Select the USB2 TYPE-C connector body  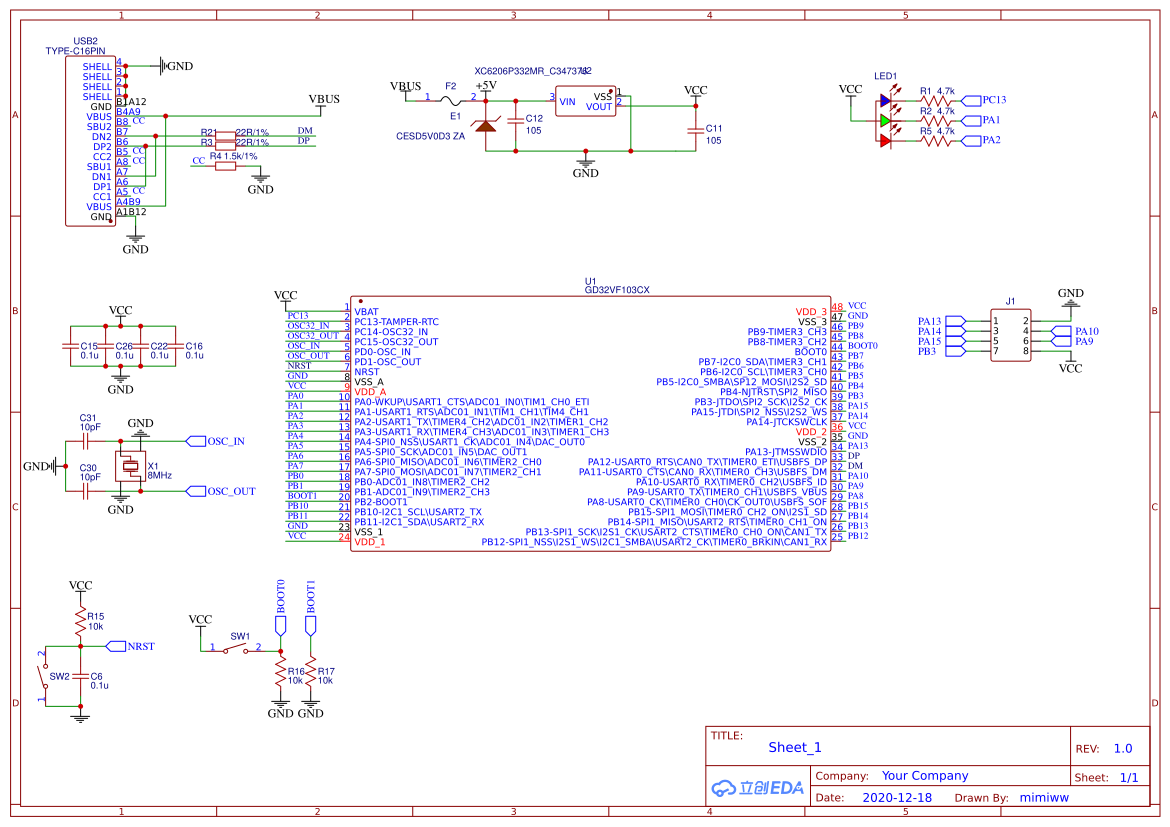(90, 142)
